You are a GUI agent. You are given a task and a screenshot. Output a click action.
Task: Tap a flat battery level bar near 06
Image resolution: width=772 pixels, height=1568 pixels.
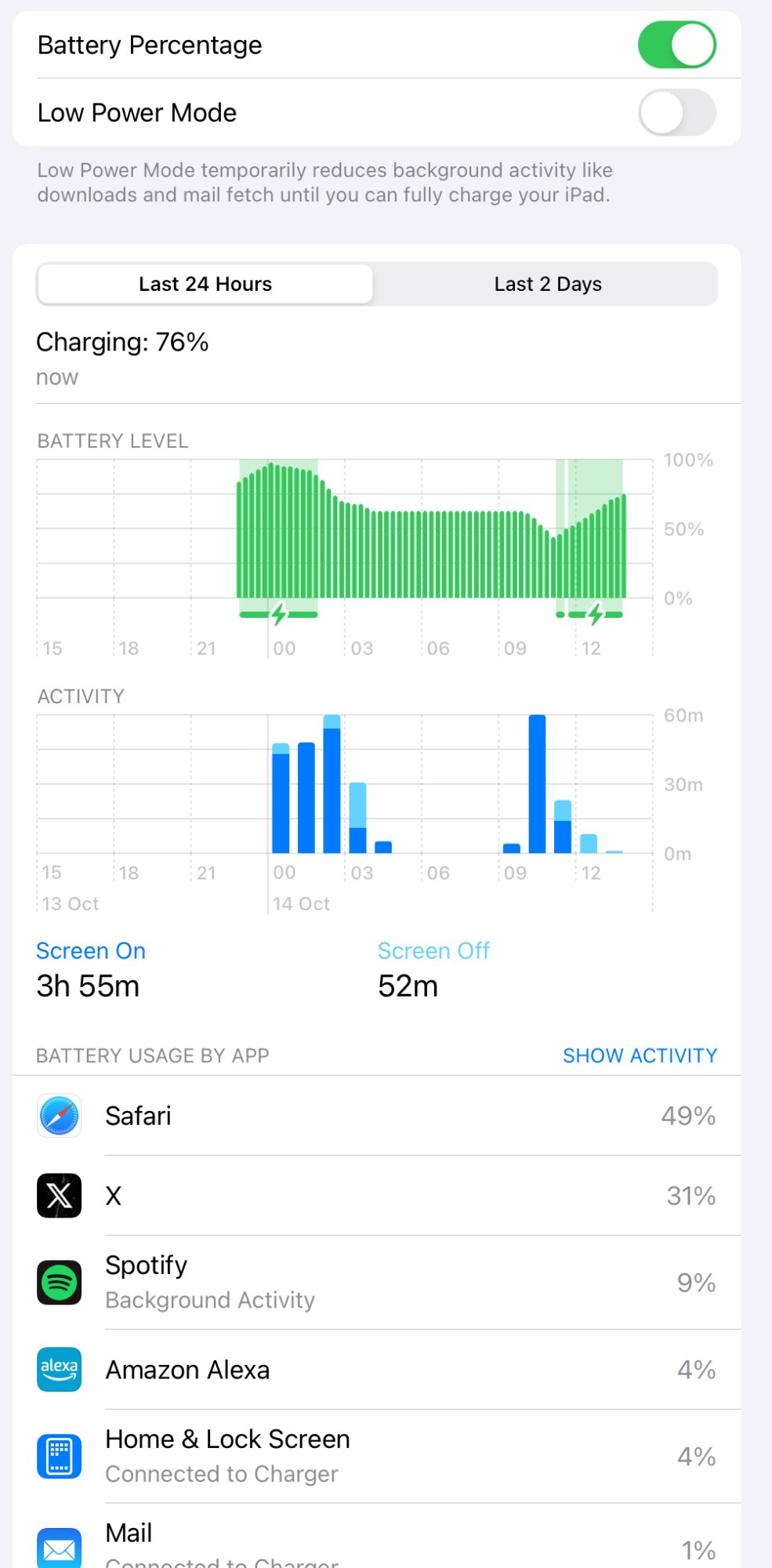pyautogui.click(x=434, y=554)
